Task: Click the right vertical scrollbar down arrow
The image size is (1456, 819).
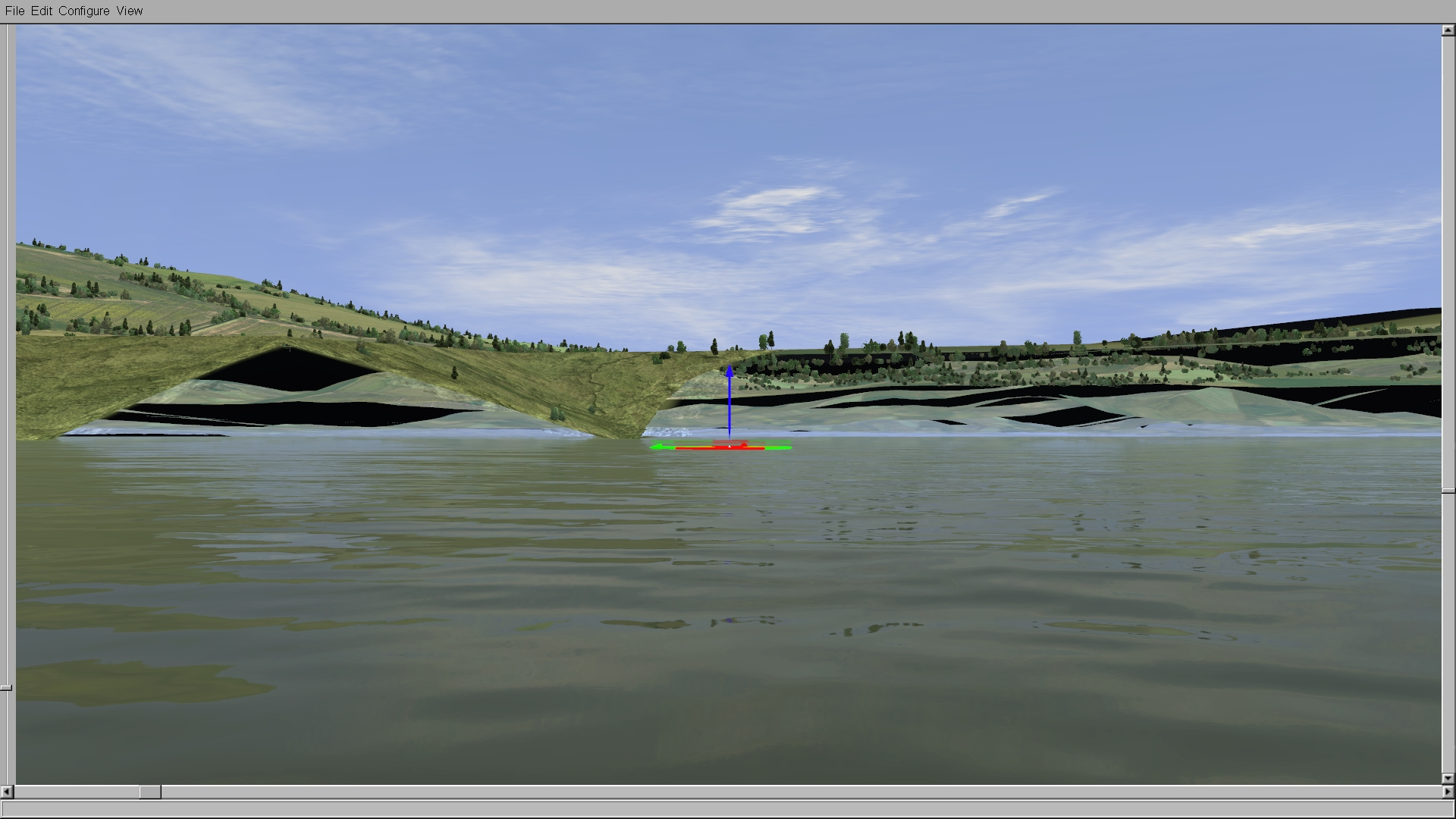Action: (1448, 778)
